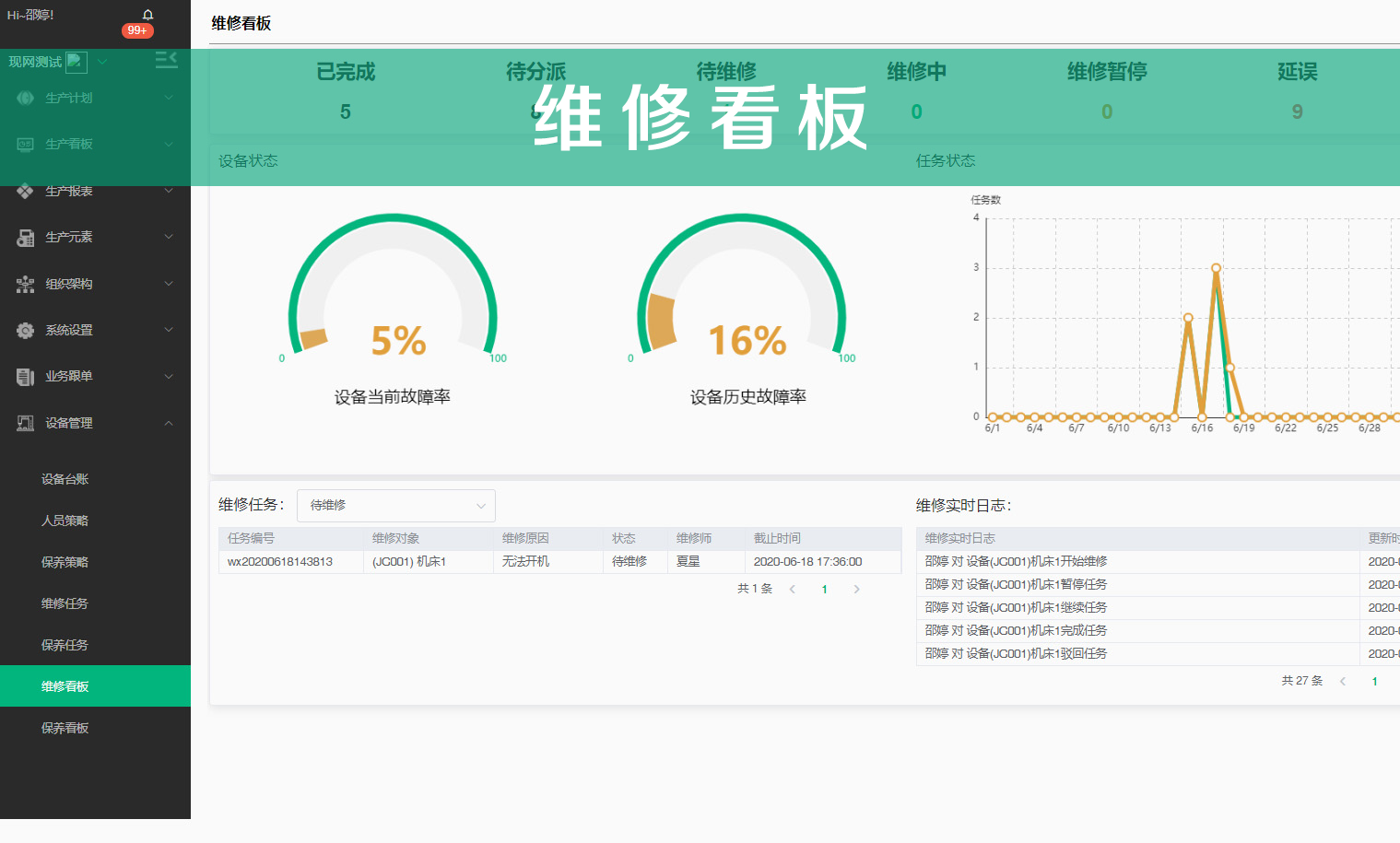
Task: Click the notification bell icon
Action: click(x=147, y=15)
